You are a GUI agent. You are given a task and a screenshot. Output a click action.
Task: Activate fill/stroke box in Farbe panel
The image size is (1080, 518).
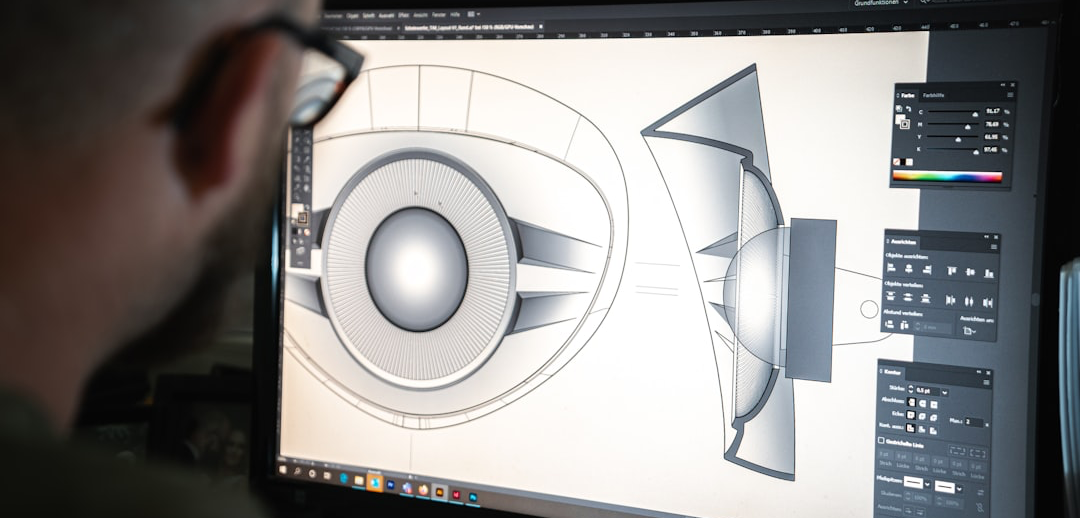903,122
